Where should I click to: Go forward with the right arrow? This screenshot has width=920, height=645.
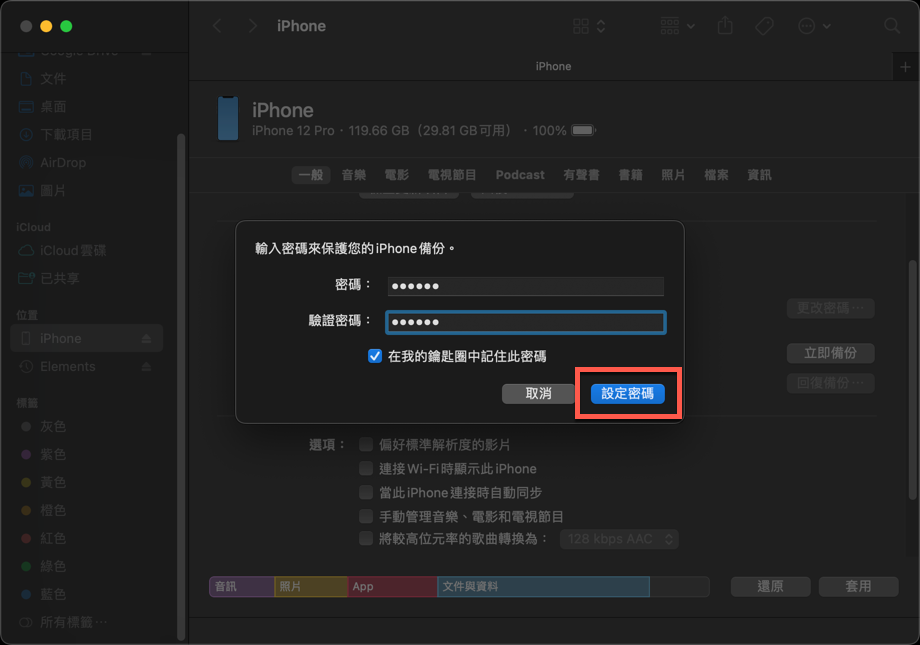tap(252, 26)
